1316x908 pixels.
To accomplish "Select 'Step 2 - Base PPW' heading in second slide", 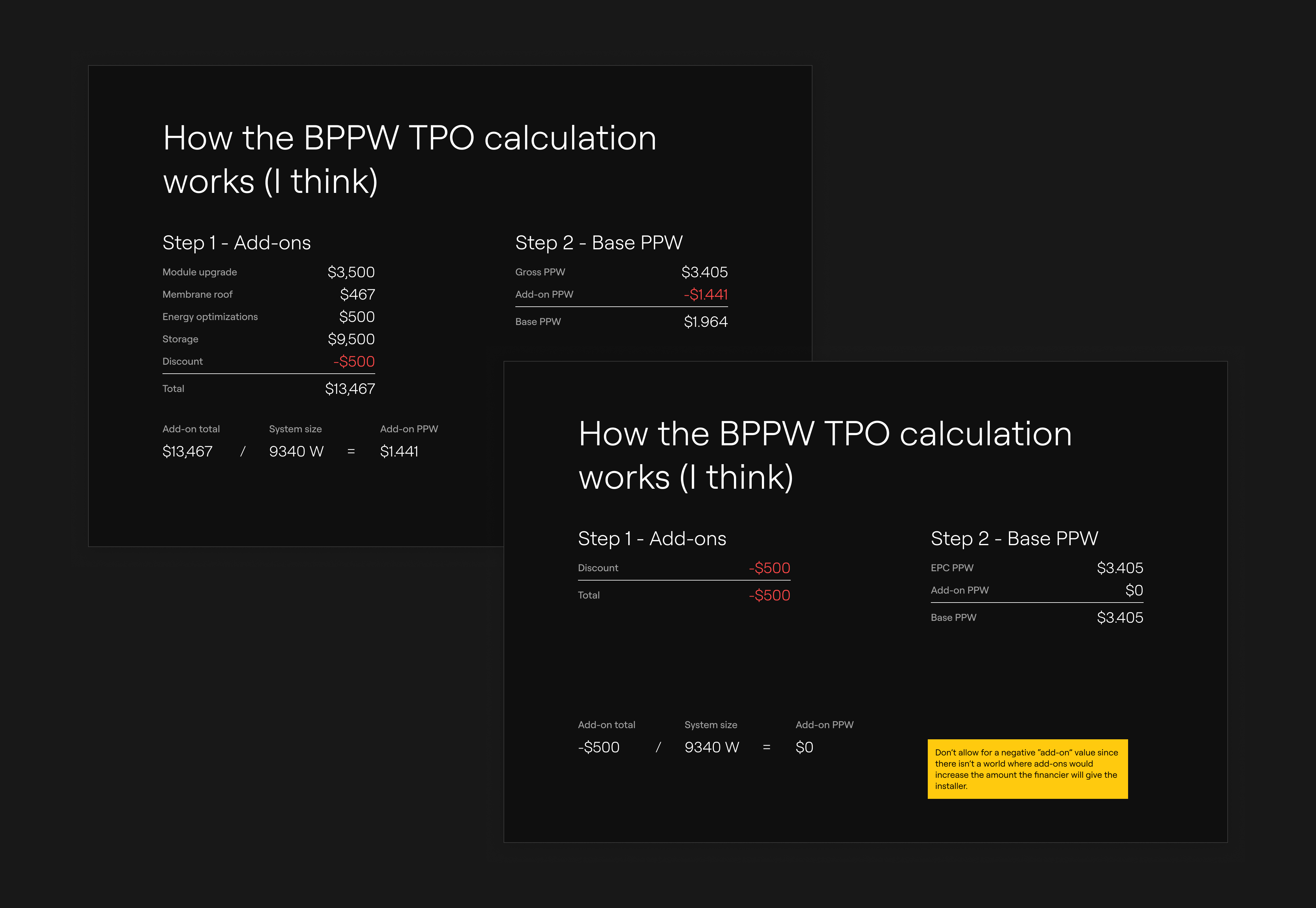I will pos(1015,539).
